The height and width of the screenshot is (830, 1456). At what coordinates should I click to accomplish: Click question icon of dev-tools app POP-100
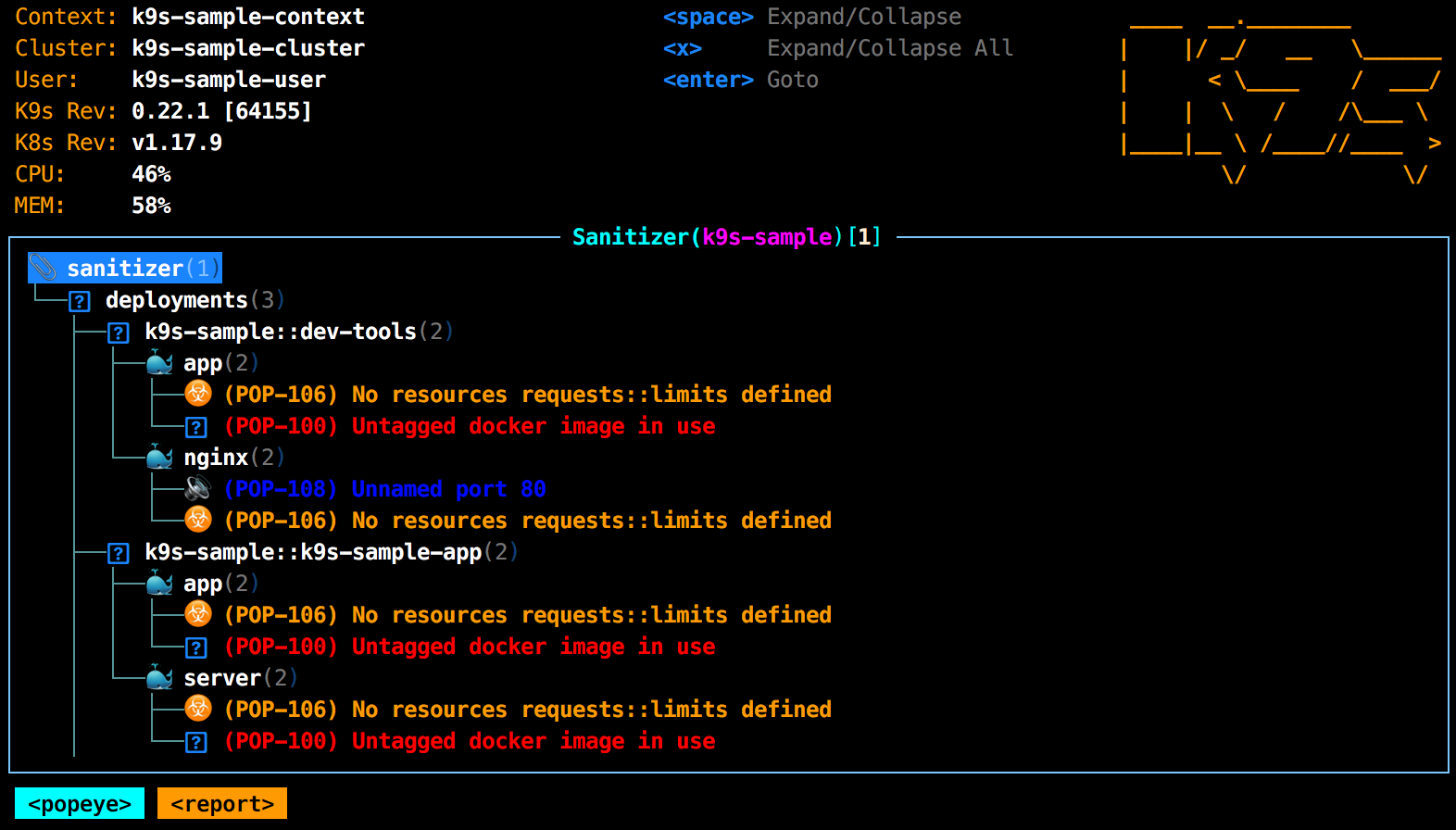[196, 427]
